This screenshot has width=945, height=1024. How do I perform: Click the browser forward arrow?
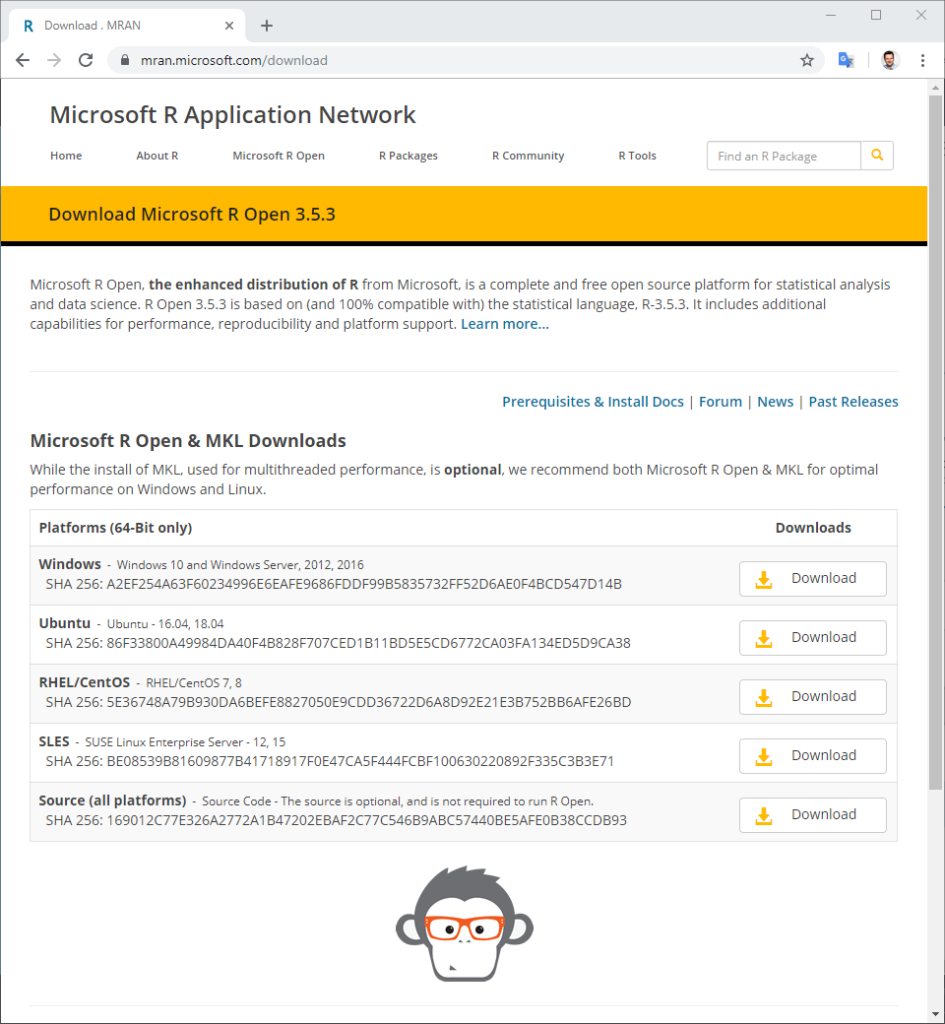tap(54, 61)
